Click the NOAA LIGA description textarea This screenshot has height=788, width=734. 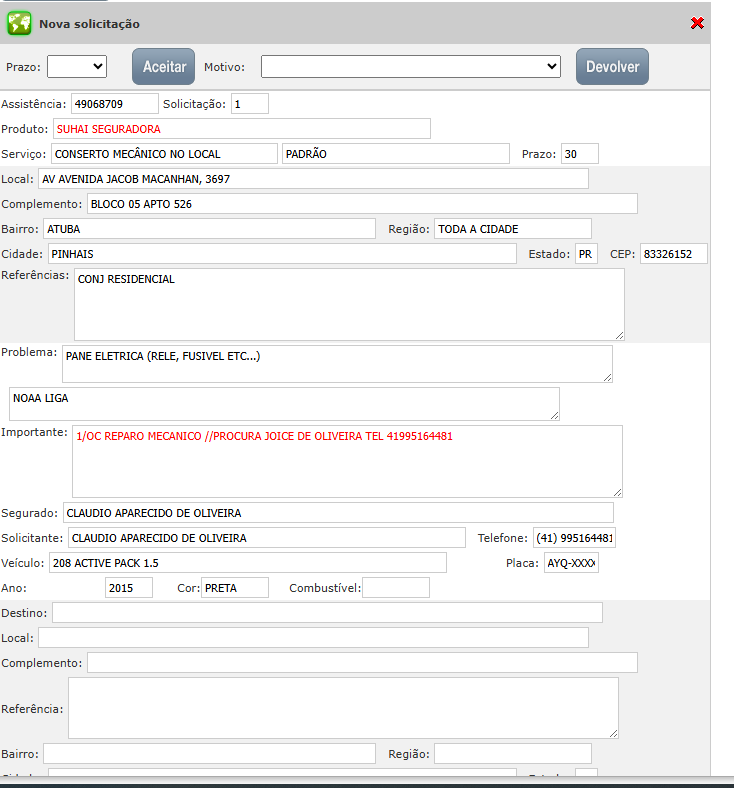(x=284, y=404)
